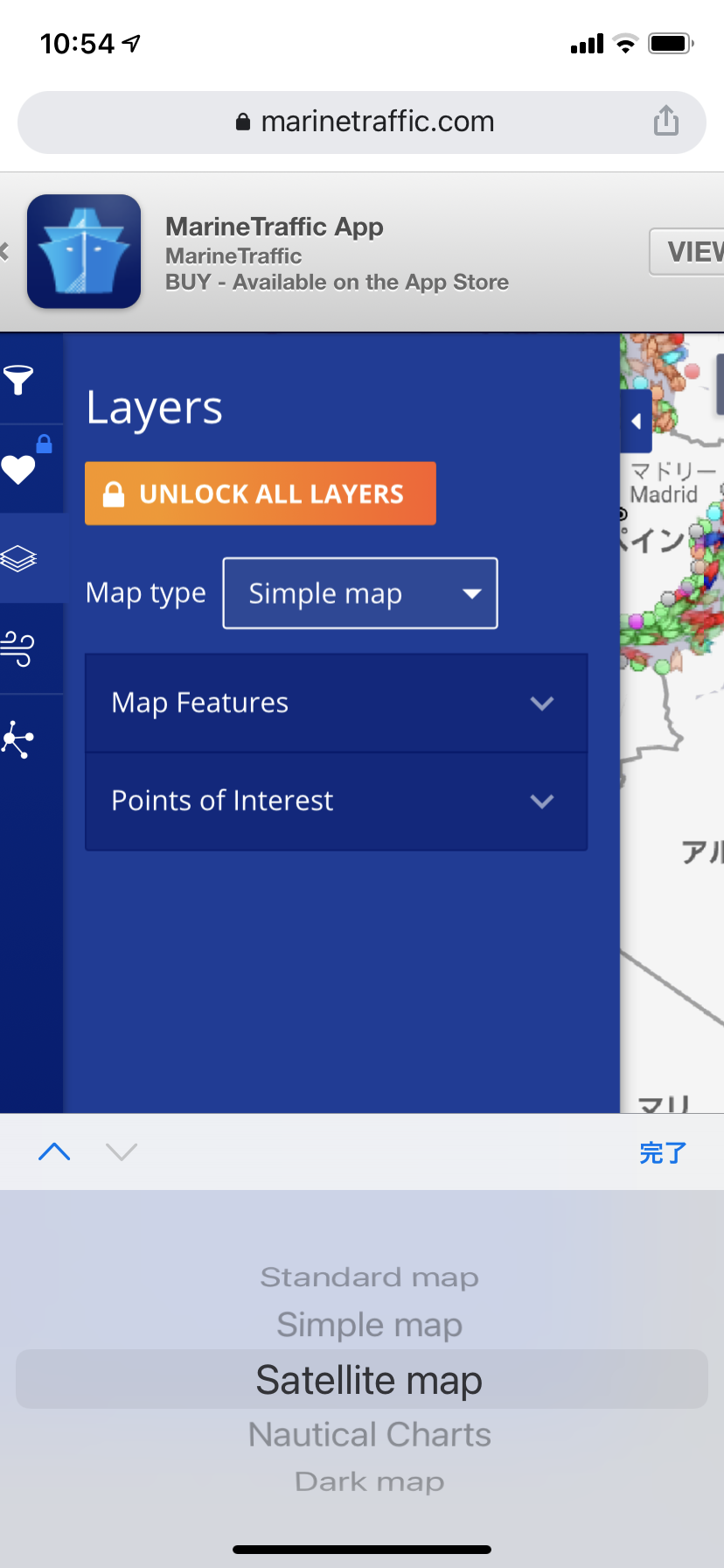Expand the Map Features section
This screenshot has height=1568, width=724.
click(336, 703)
